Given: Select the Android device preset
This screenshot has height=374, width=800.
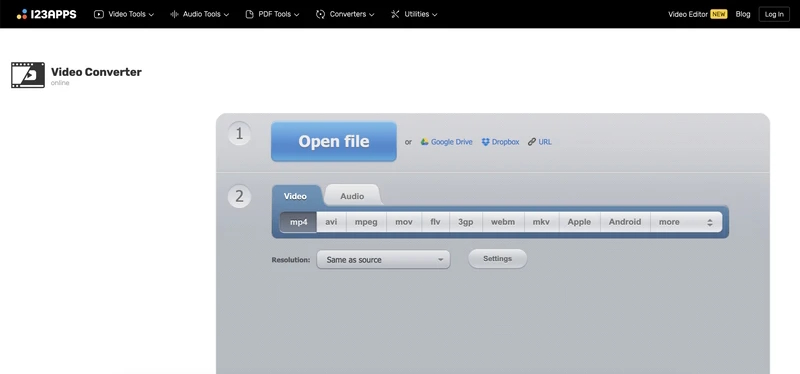Looking at the screenshot, I should tap(625, 222).
